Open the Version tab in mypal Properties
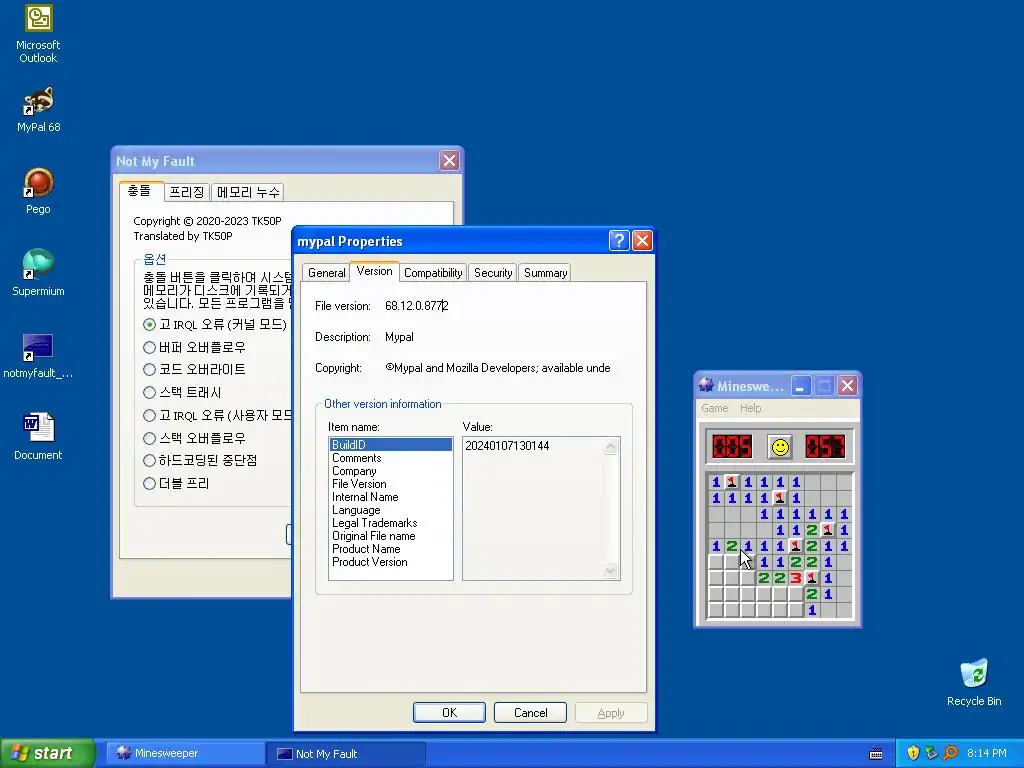1024x768 pixels. [374, 271]
